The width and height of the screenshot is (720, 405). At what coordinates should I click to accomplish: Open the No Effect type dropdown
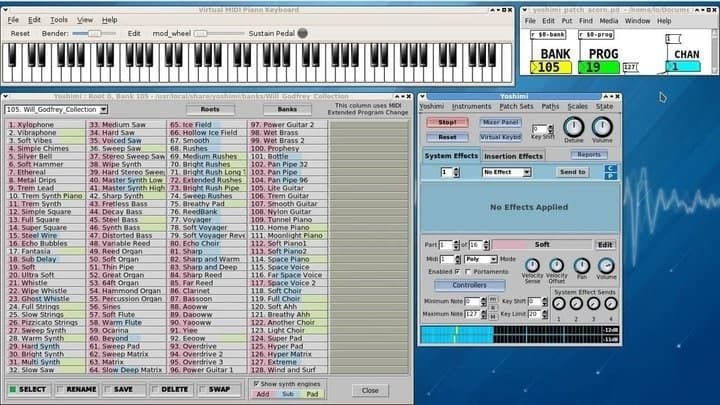(x=506, y=172)
